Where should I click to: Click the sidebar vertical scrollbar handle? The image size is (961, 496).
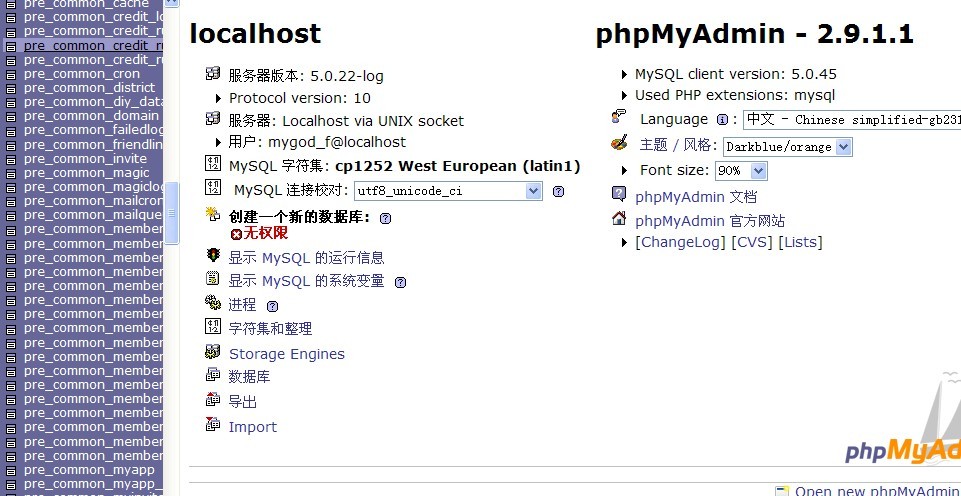172,213
